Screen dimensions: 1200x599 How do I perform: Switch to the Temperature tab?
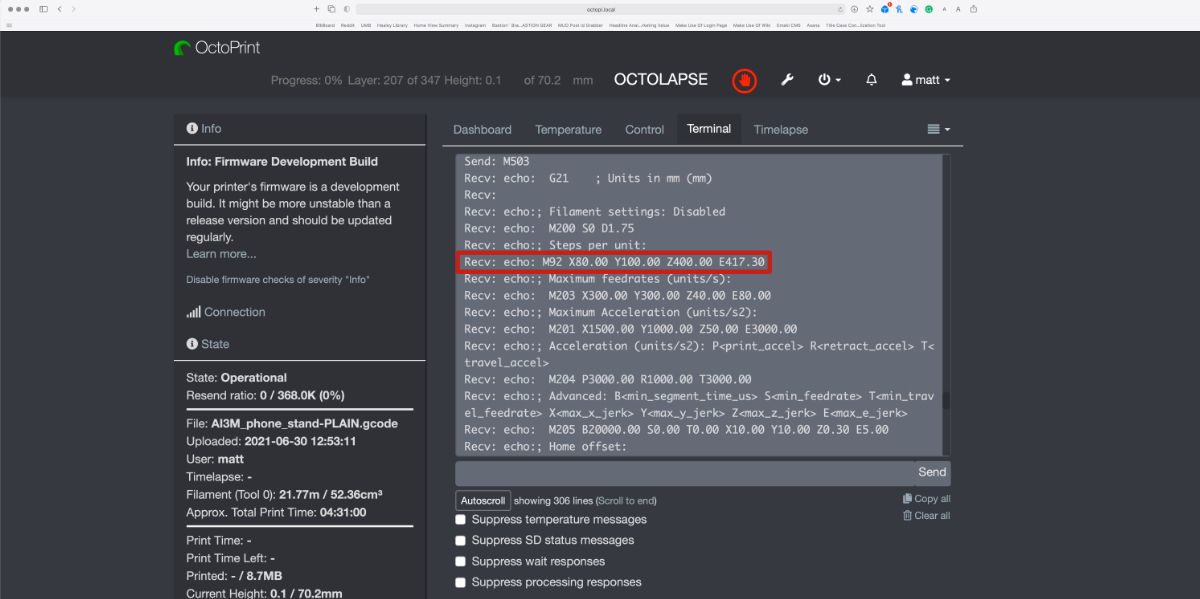tap(568, 130)
